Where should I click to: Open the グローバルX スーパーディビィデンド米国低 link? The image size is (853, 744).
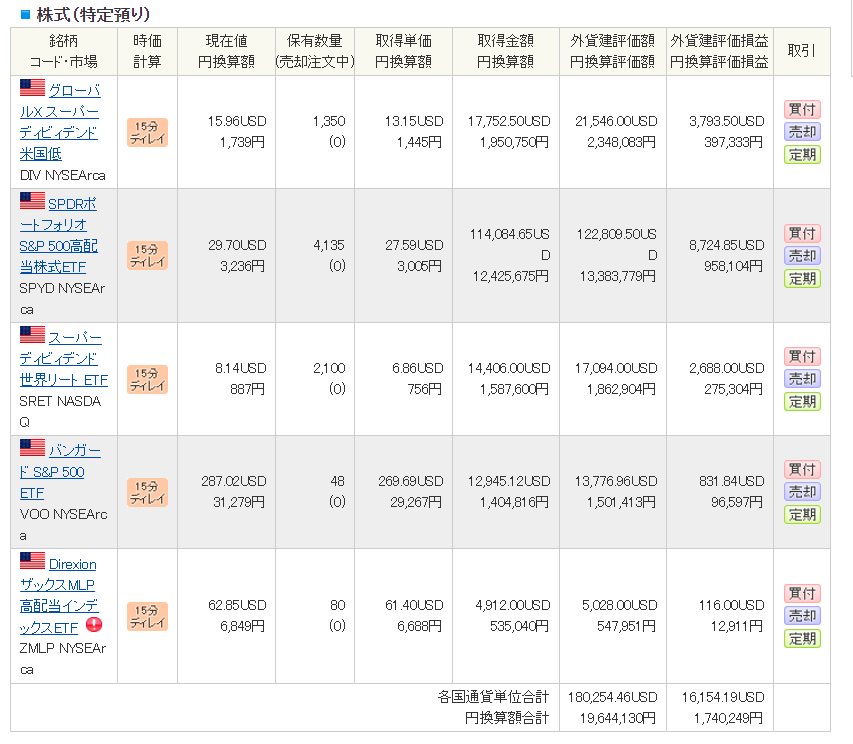point(60,122)
